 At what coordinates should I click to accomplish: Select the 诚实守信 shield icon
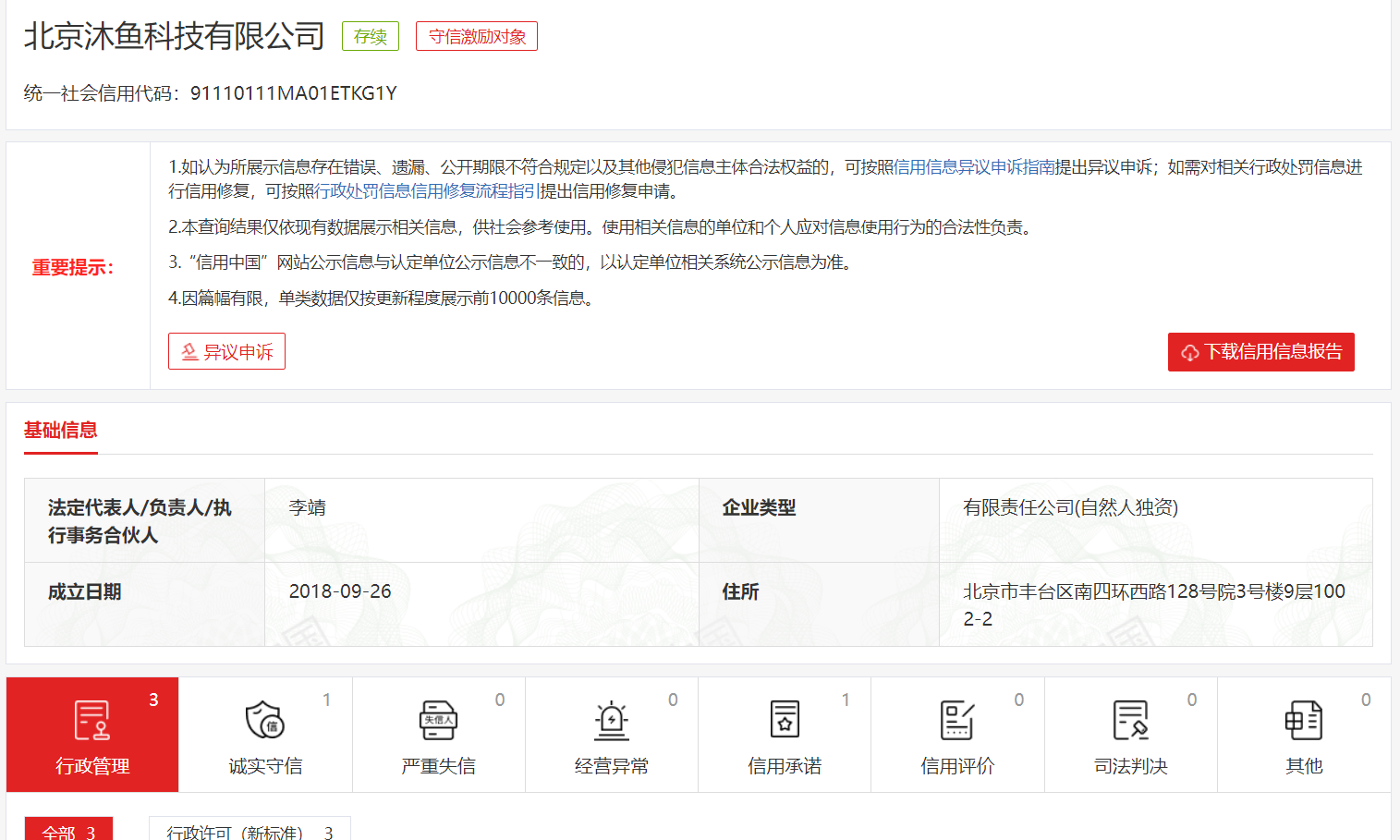265,721
